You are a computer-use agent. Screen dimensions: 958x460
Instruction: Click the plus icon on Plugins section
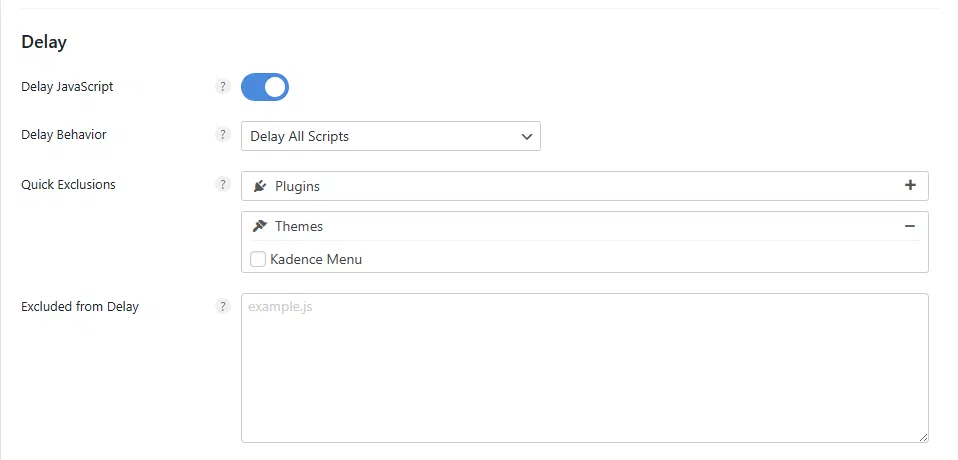910,185
